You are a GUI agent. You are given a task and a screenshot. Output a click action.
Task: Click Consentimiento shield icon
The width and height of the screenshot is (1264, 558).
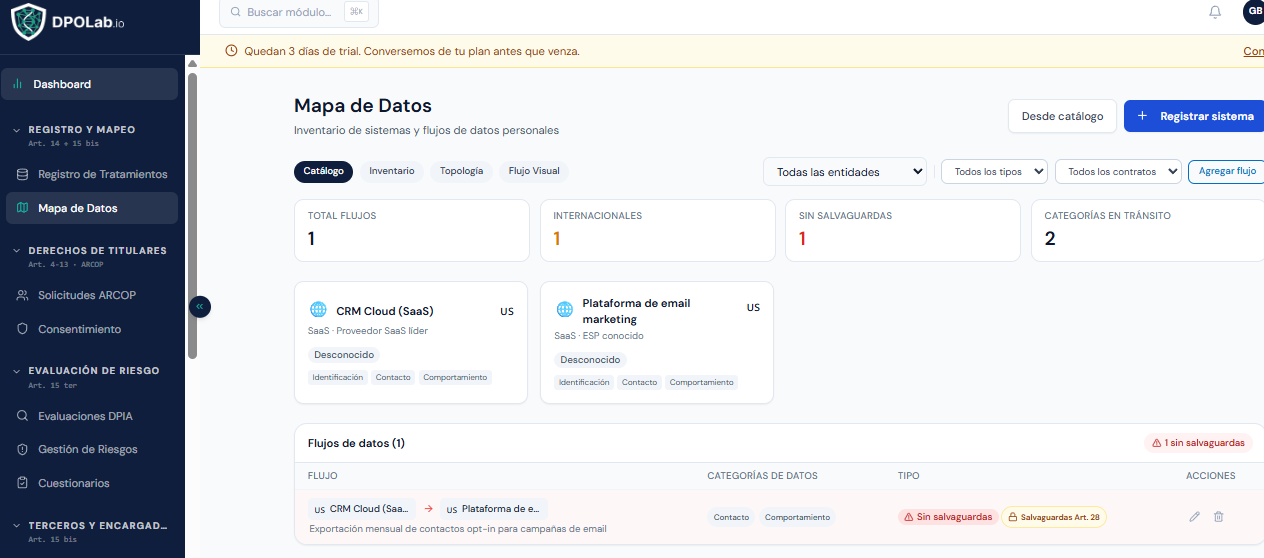point(23,329)
